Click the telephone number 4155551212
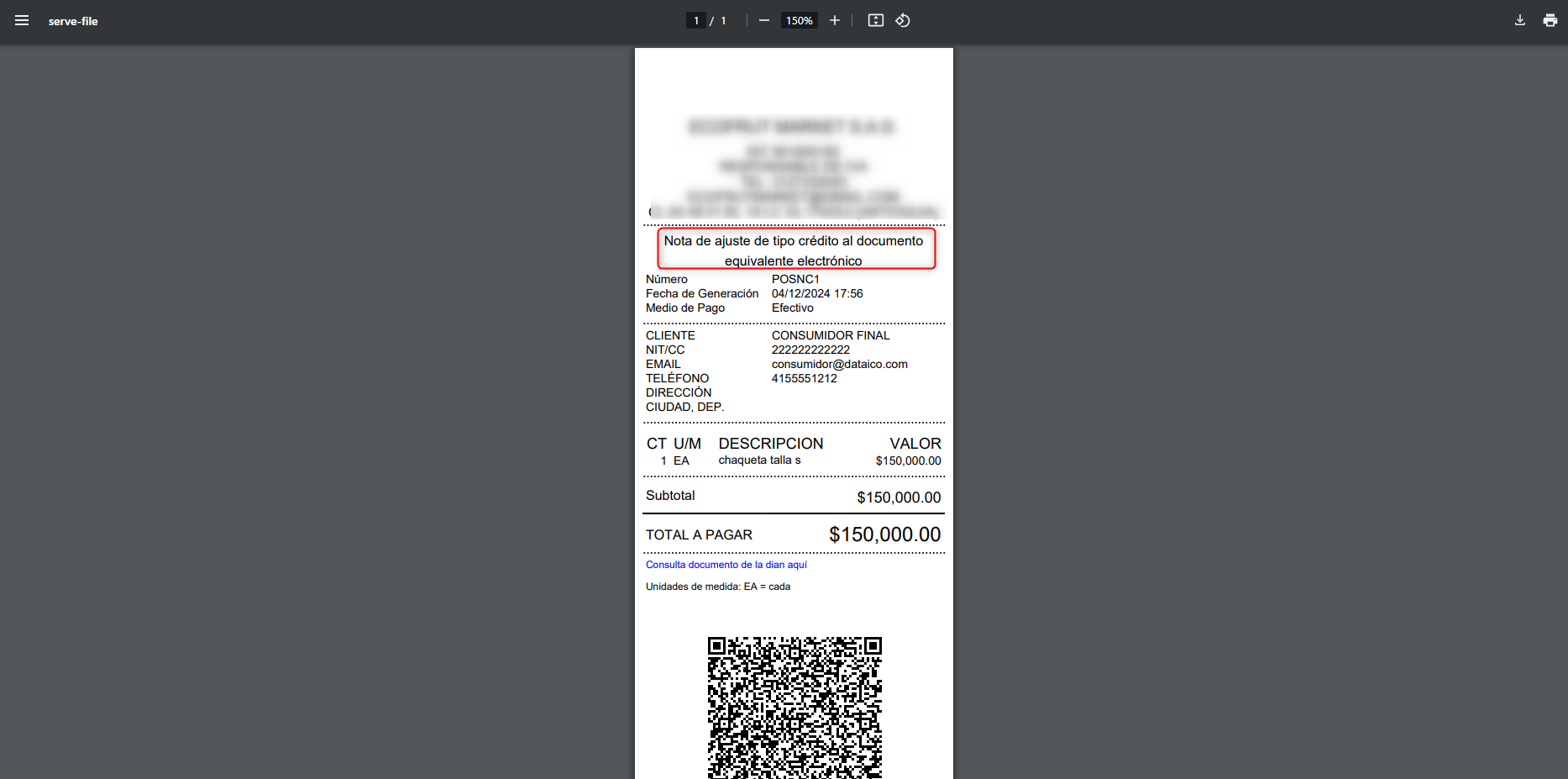Screen dimensions: 1568x779 tap(804, 378)
